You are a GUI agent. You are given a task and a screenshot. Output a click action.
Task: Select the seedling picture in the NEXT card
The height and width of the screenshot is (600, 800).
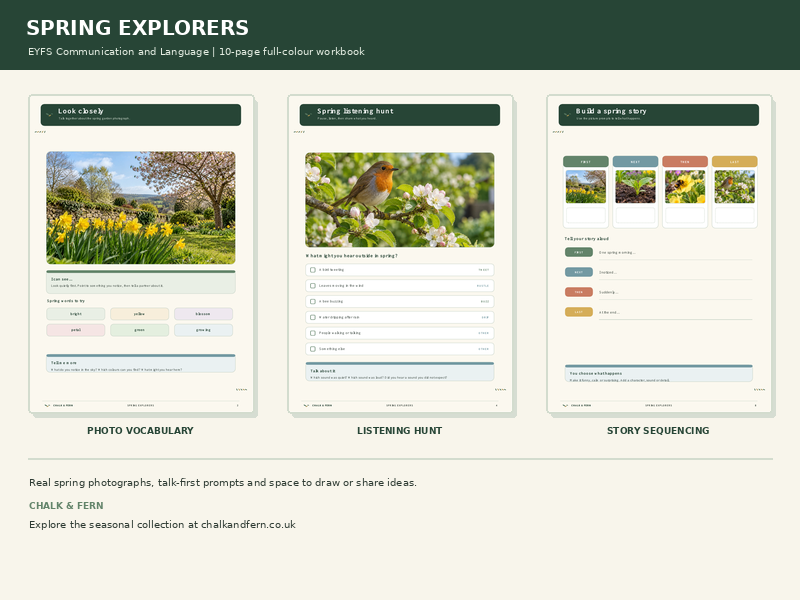tap(635, 186)
